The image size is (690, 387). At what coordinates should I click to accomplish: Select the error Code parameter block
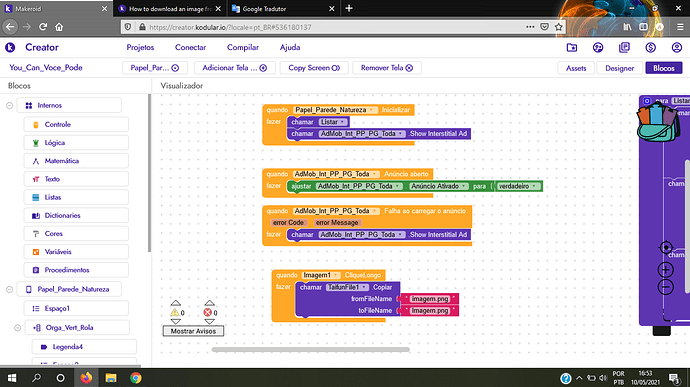click(x=288, y=223)
